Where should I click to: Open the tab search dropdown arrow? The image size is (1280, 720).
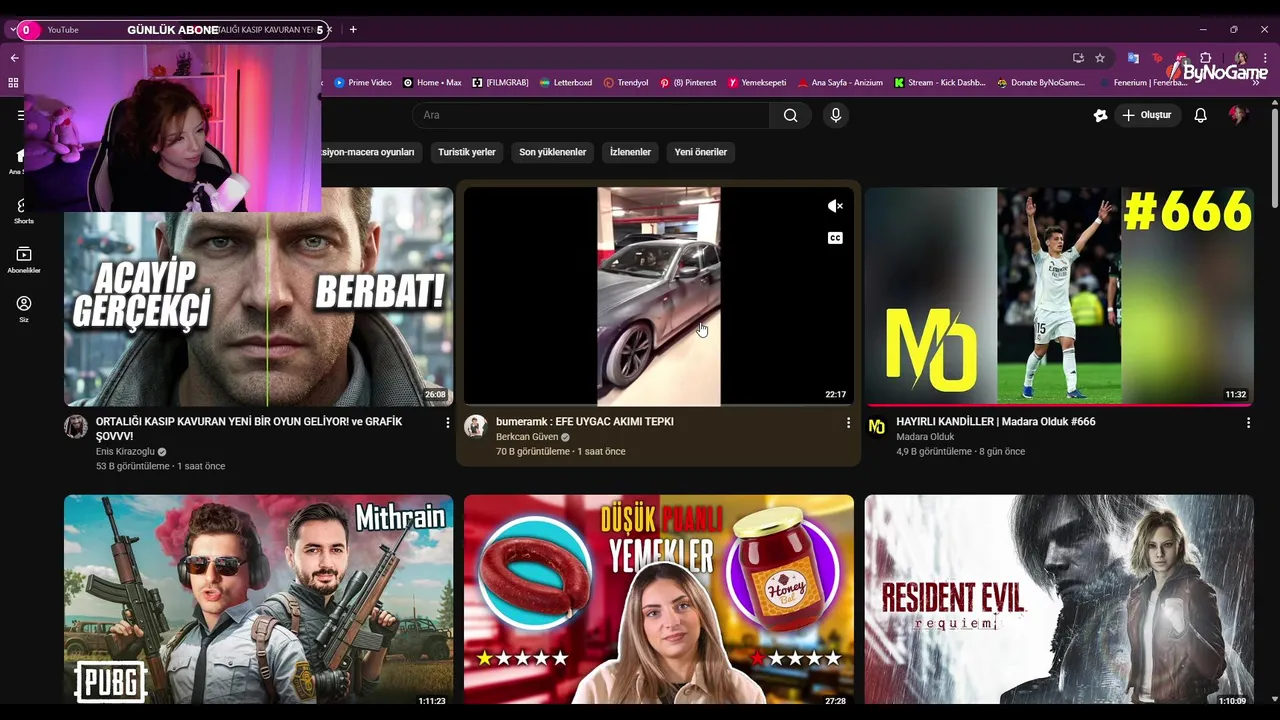point(12,29)
